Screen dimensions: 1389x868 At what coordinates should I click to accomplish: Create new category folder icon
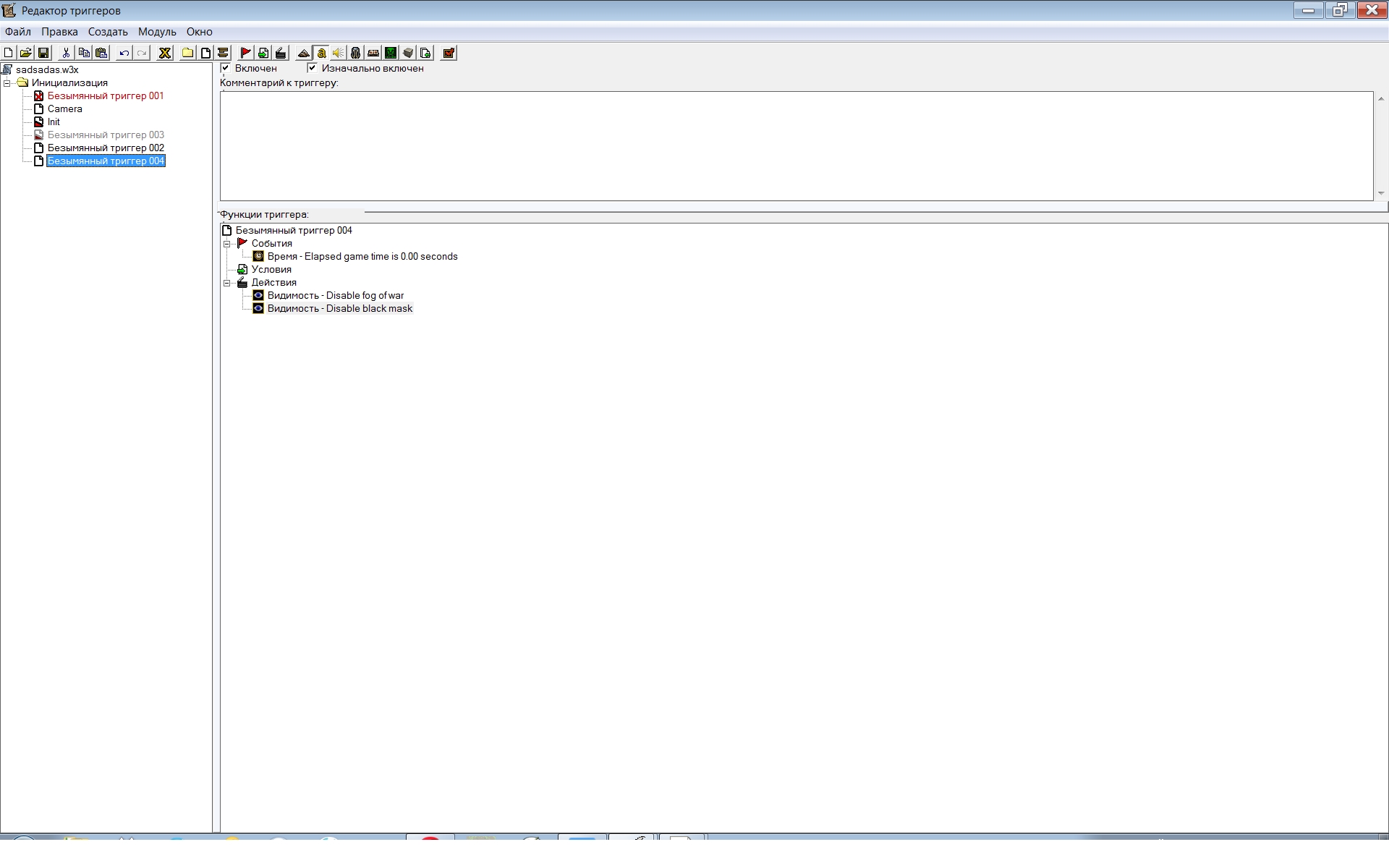pos(187,53)
